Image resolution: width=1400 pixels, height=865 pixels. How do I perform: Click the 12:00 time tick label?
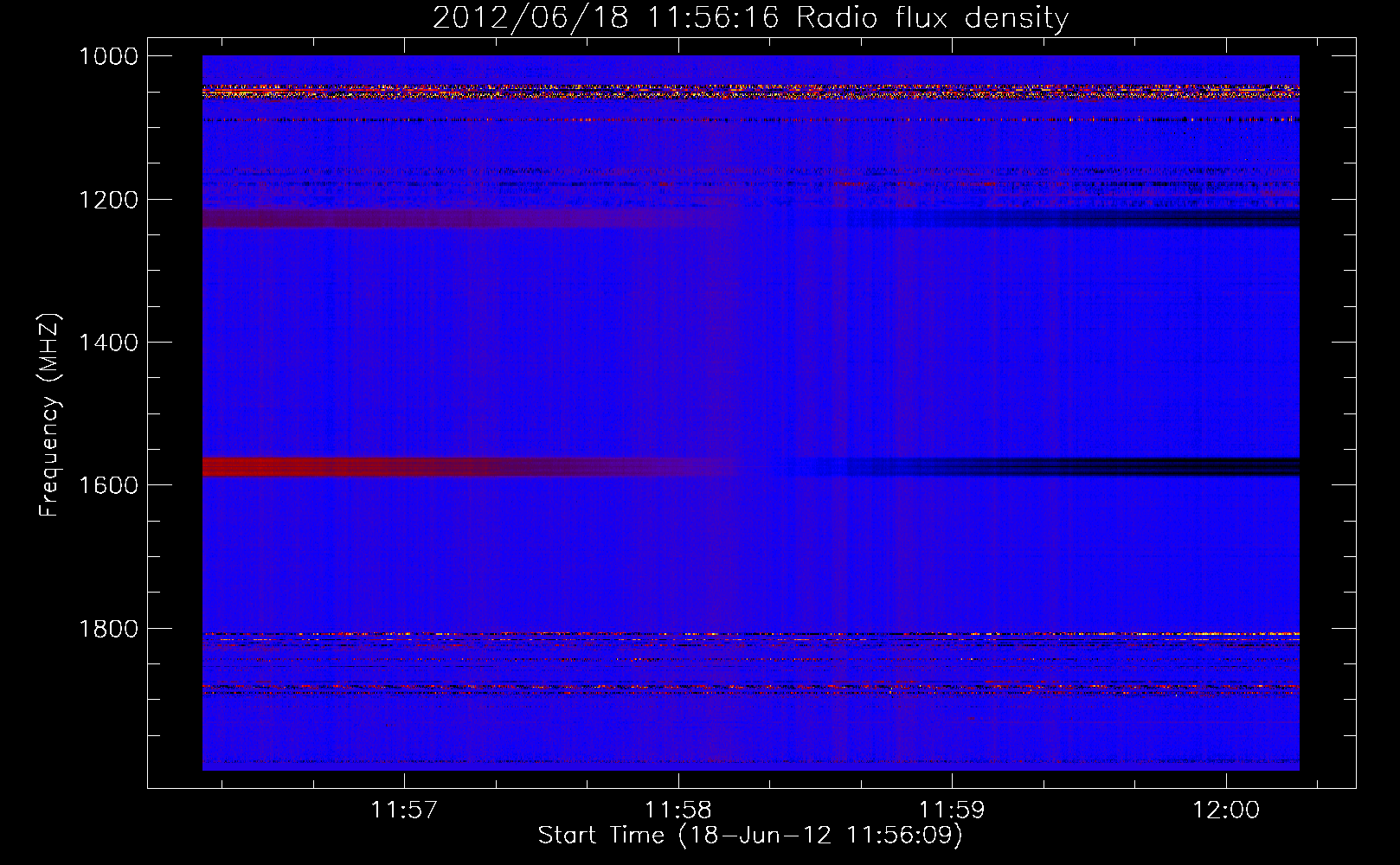pos(1226,811)
